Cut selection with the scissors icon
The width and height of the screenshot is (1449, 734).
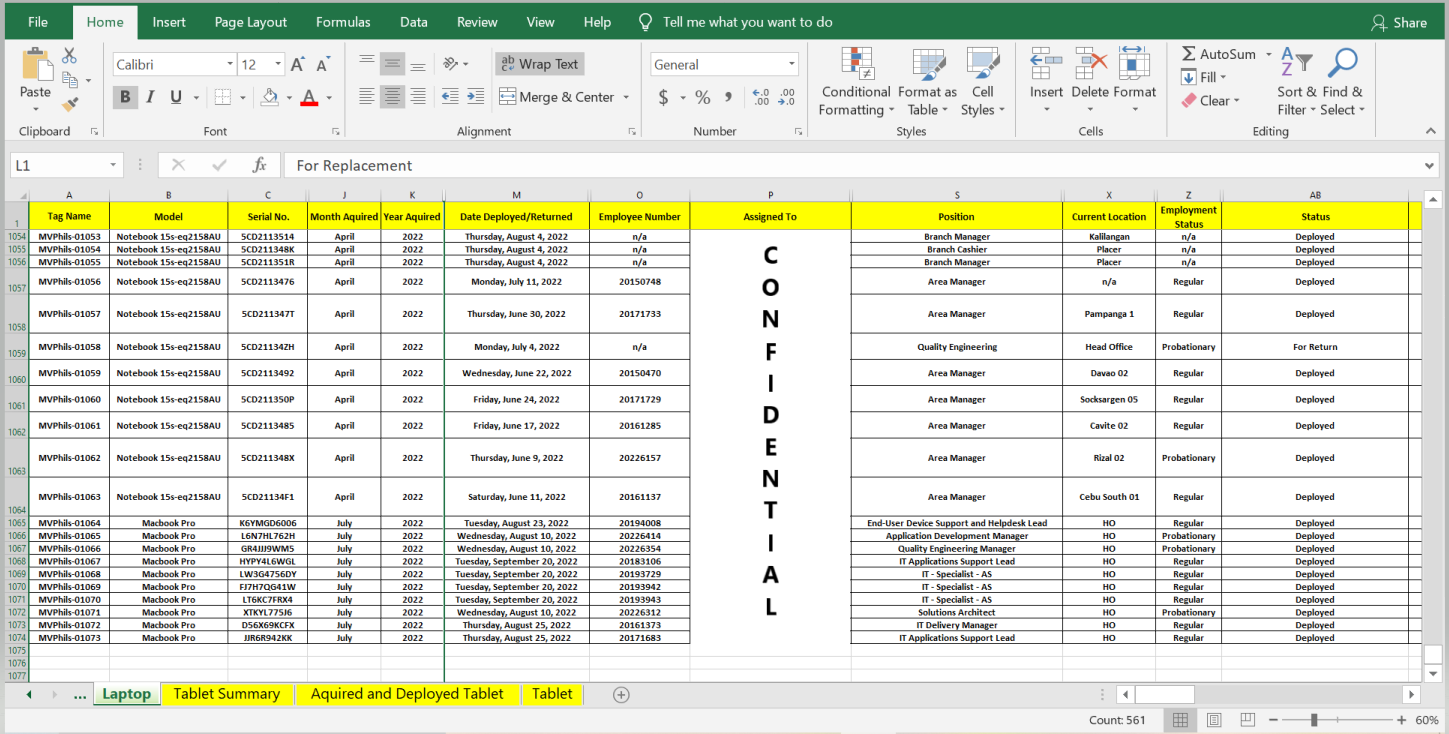(x=70, y=56)
